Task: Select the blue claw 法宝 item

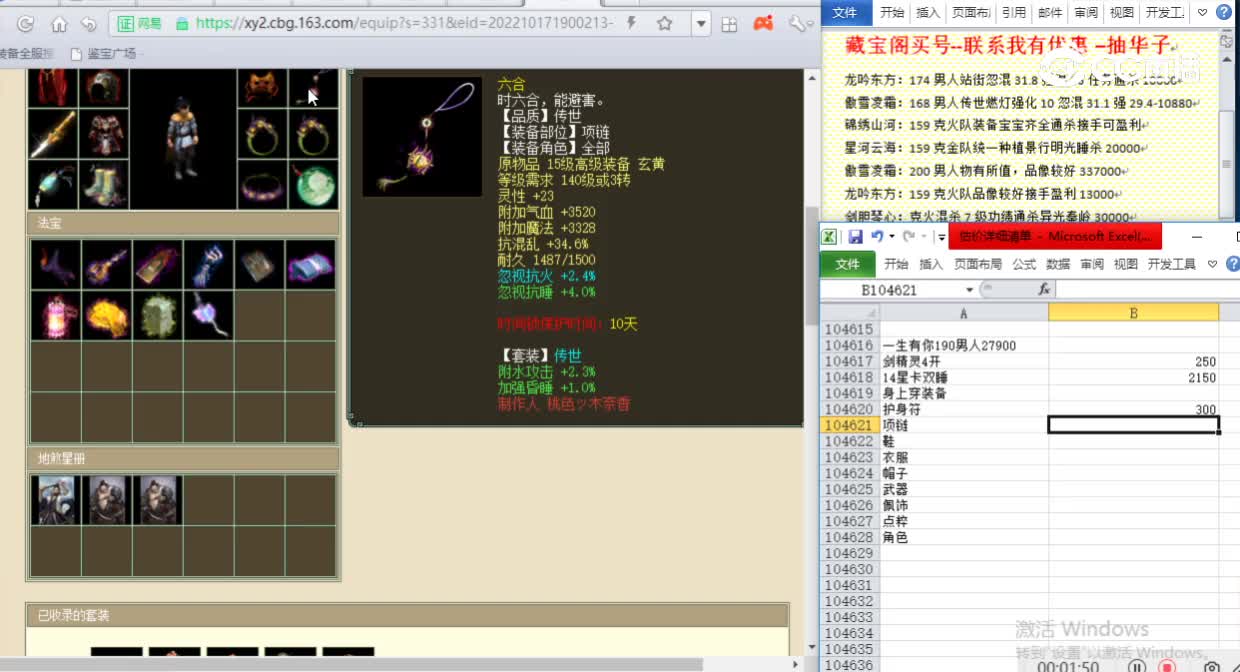Action: 208,264
